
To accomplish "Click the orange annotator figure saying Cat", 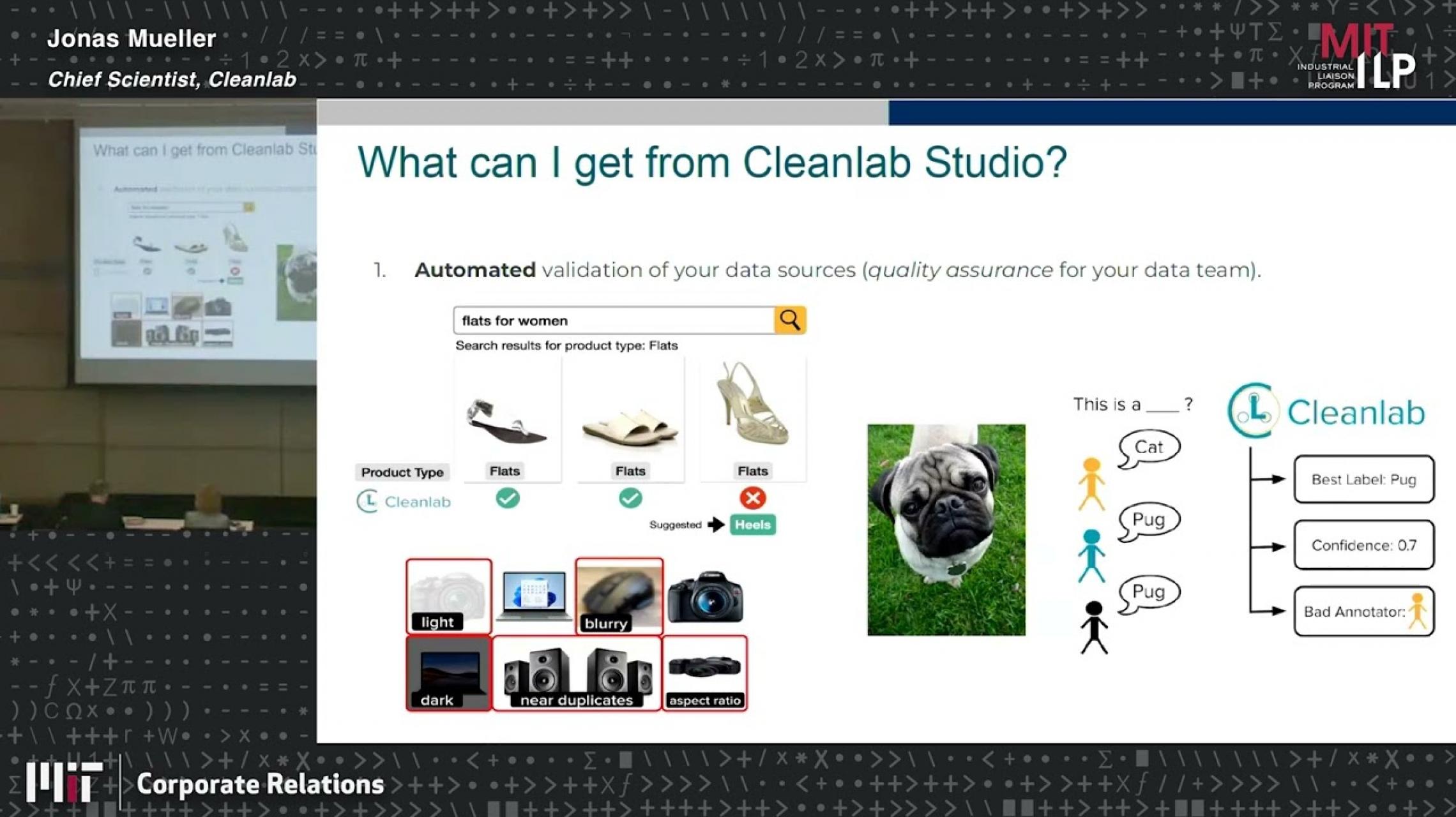I will pyautogui.click(x=1091, y=484).
